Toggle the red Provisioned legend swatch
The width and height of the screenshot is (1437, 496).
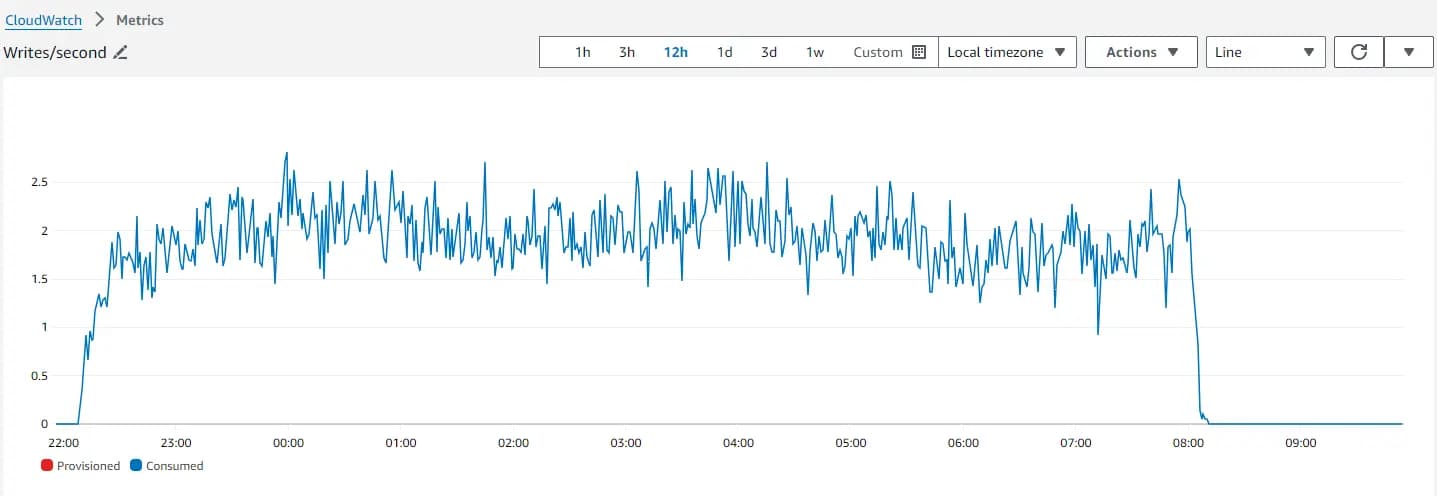pyautogui.click(x=47, y=466)
